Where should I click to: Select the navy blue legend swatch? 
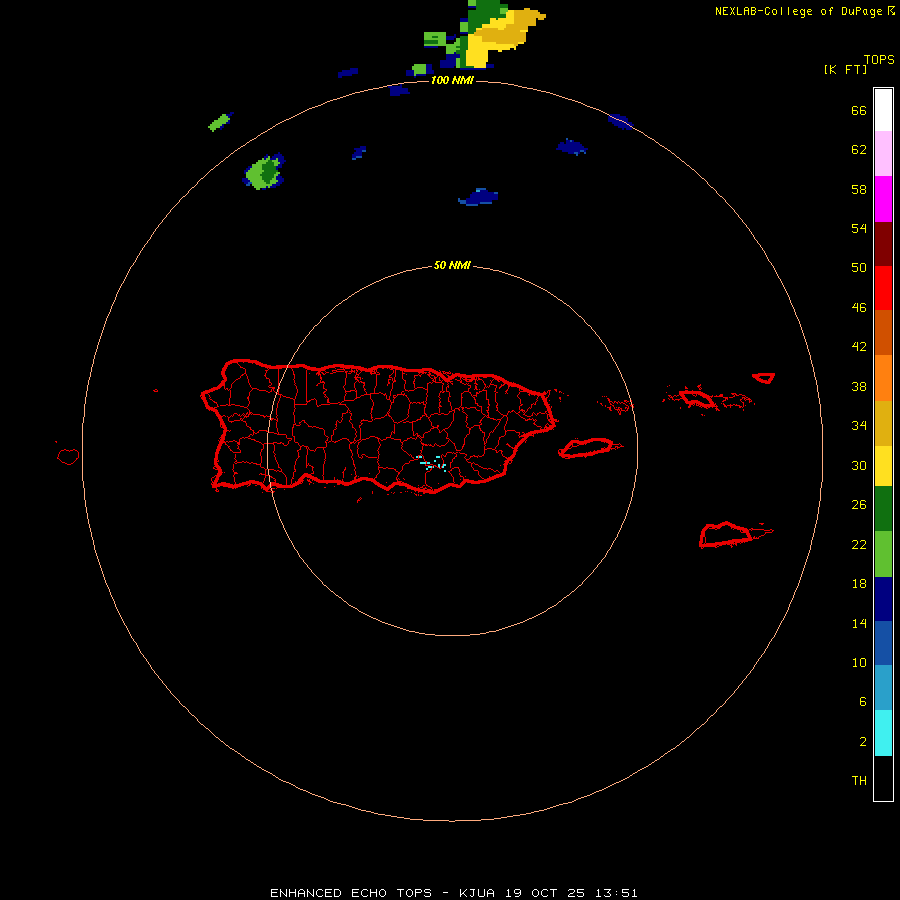(x=883, y=599)
